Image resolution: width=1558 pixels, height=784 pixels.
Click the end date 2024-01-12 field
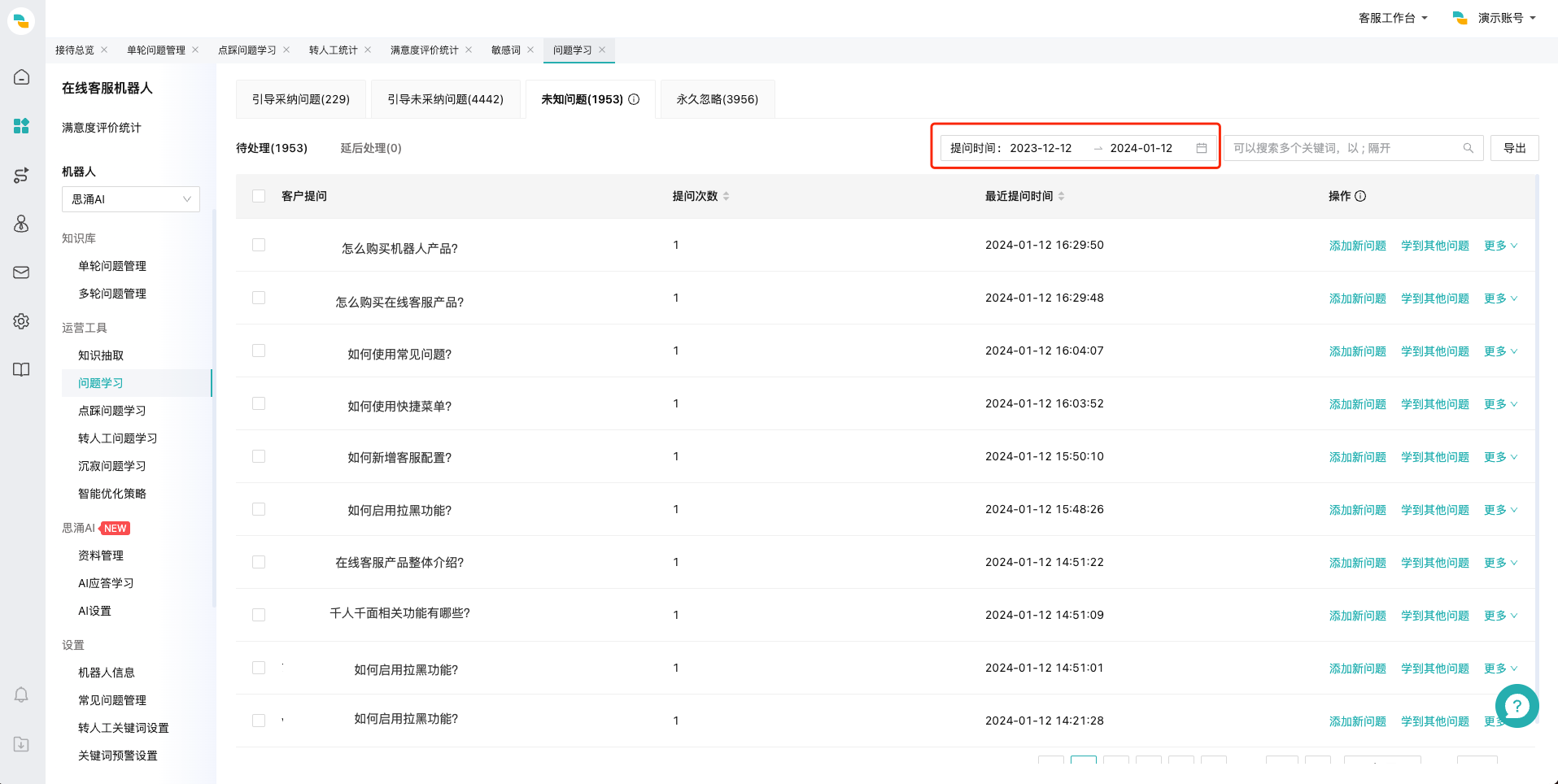pyautogui.click(x=1141, y=148)
